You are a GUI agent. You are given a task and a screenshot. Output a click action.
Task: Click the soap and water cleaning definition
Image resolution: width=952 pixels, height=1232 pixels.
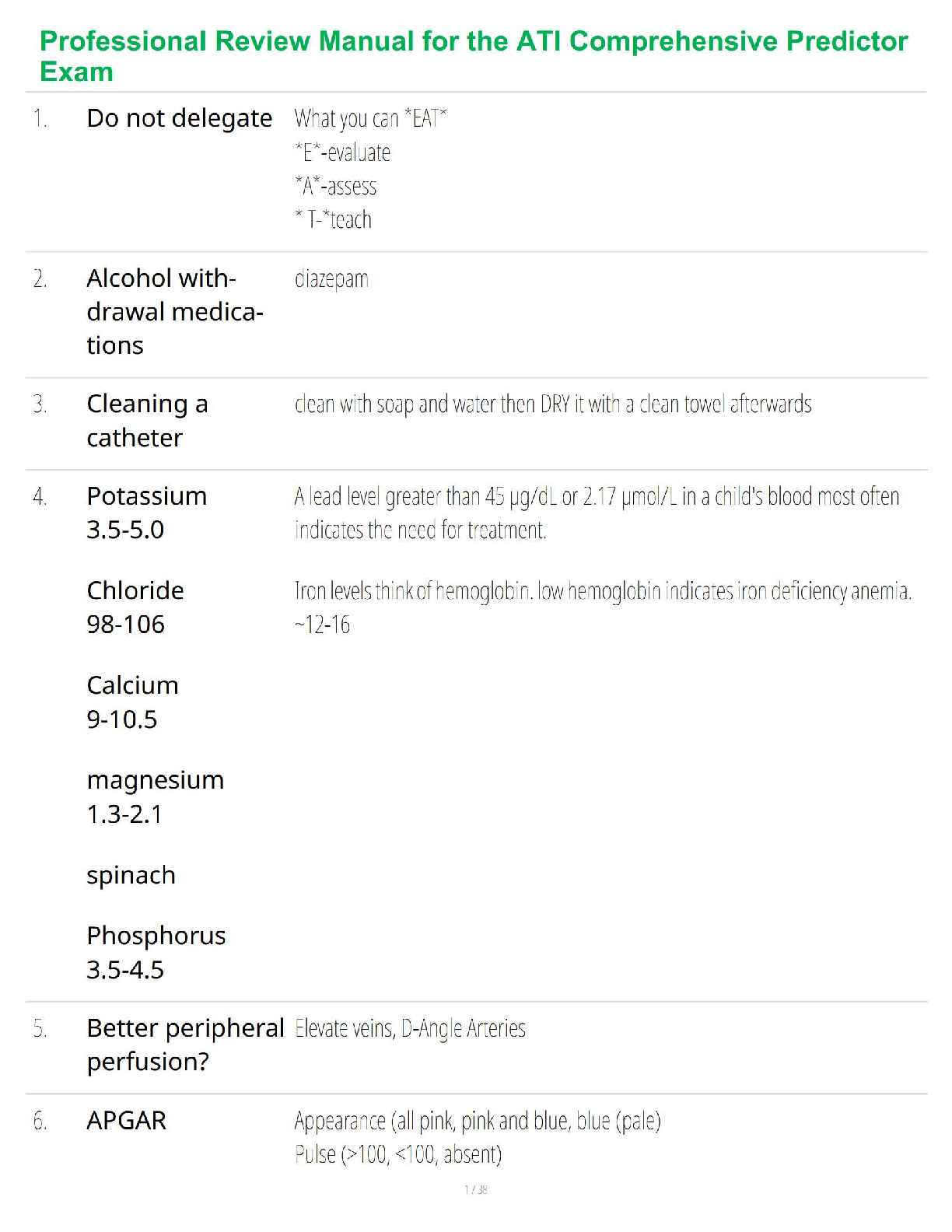[552, 404]
